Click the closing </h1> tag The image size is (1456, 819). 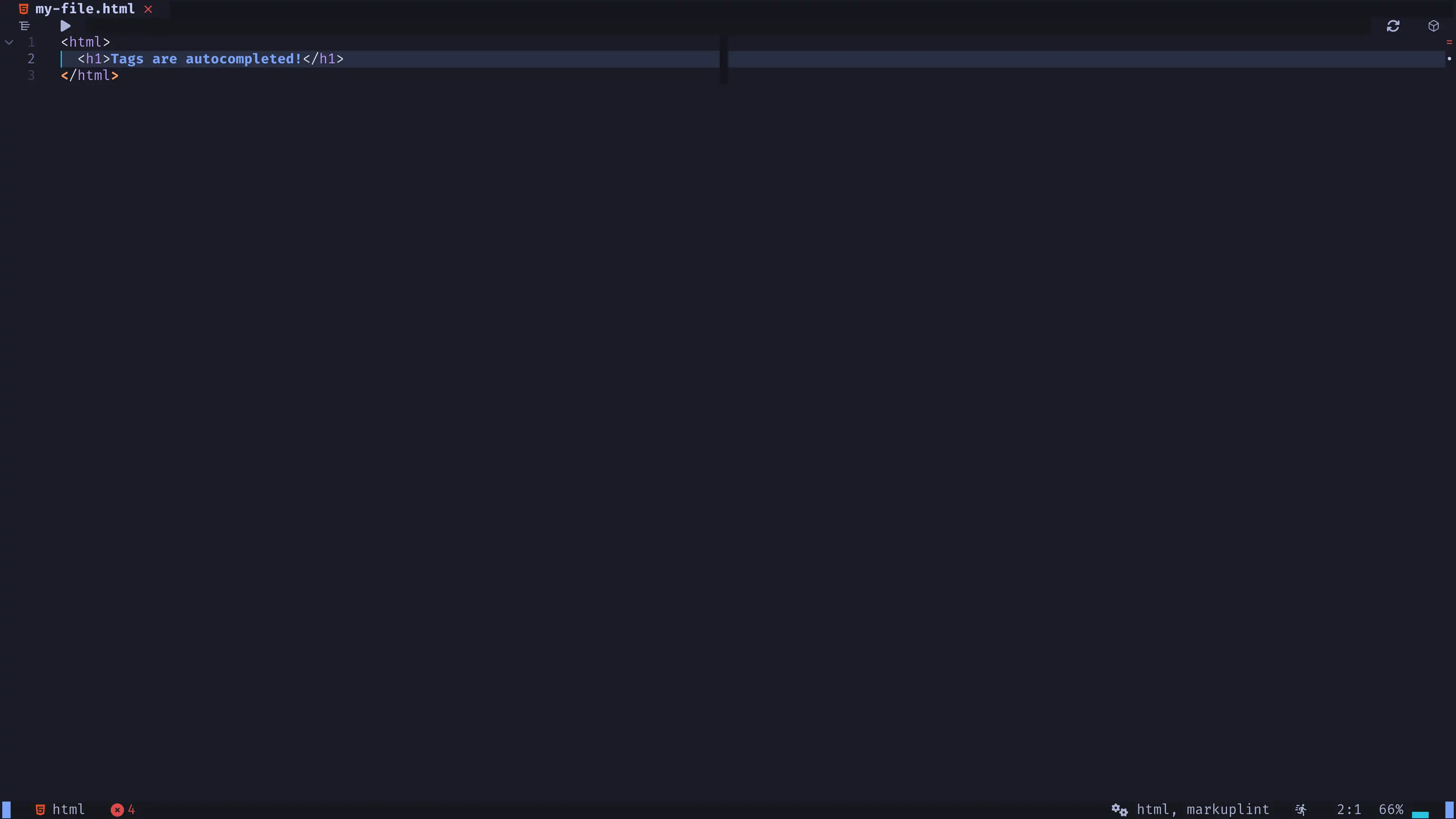coord(323,59)
